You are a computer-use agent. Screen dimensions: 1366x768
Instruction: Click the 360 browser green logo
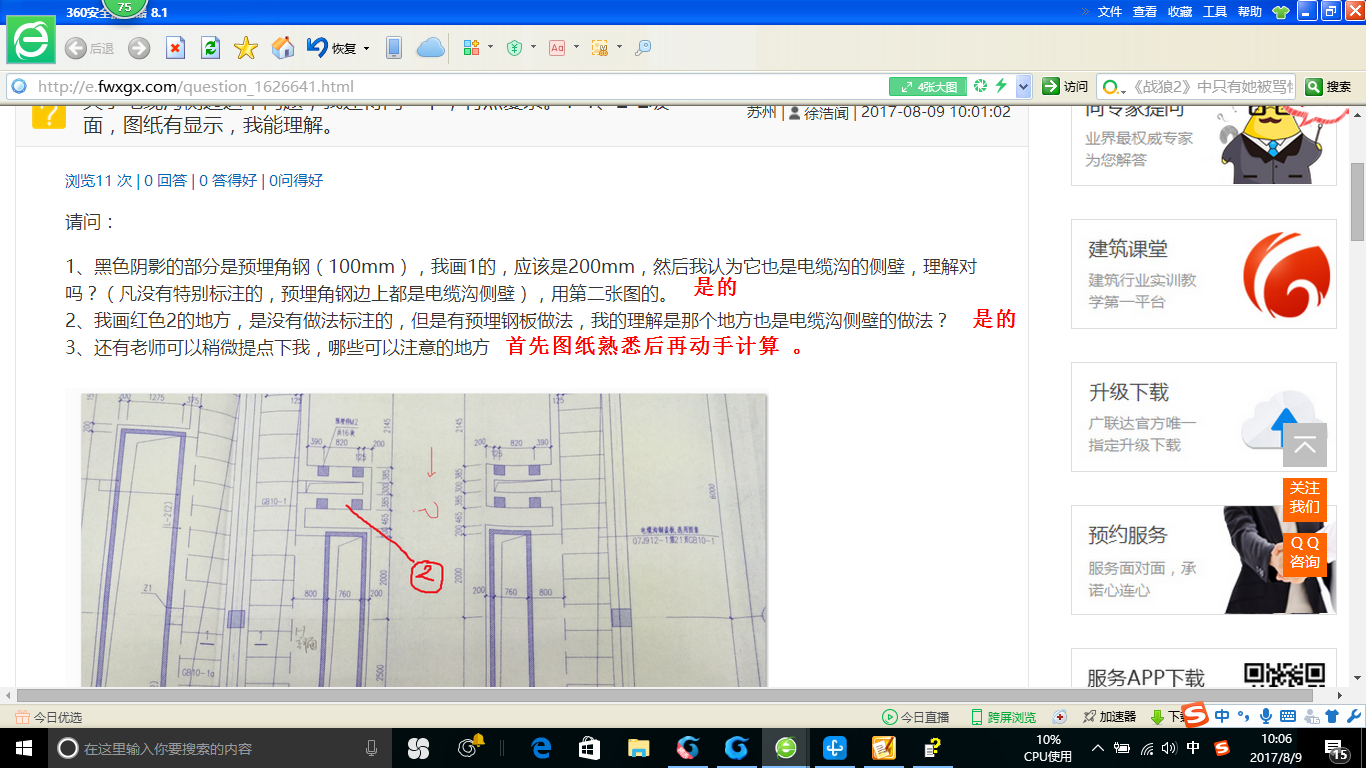point(32,41)
